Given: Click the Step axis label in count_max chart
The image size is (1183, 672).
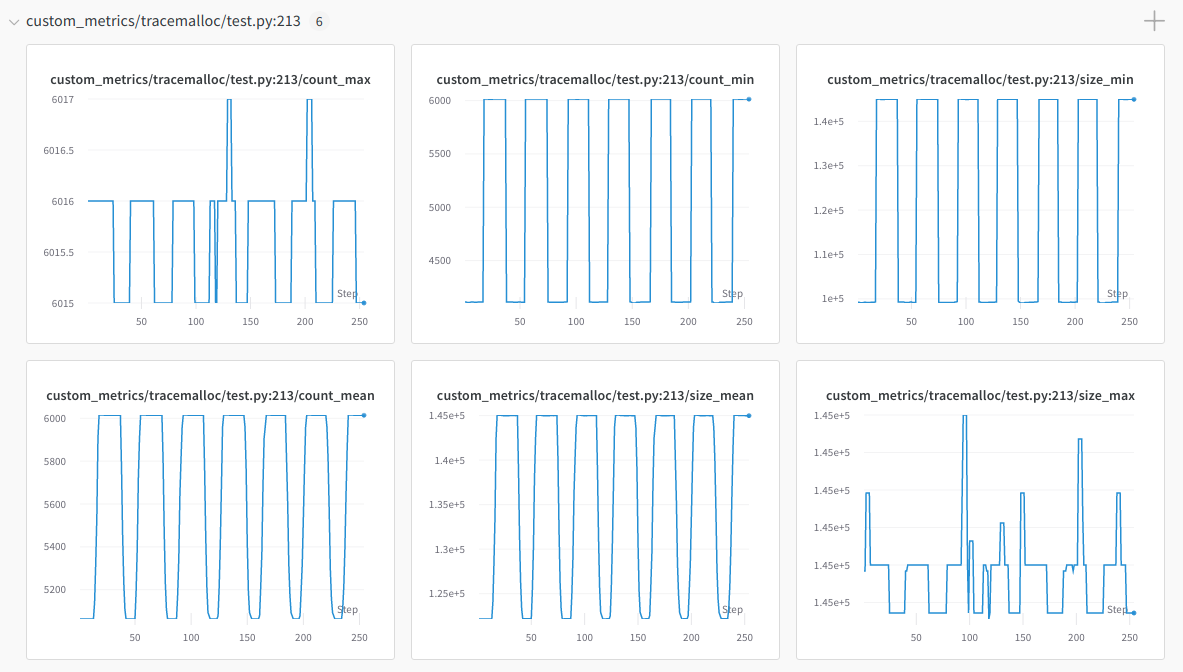Looking at the screenshot, I should [x=347, y=294].
